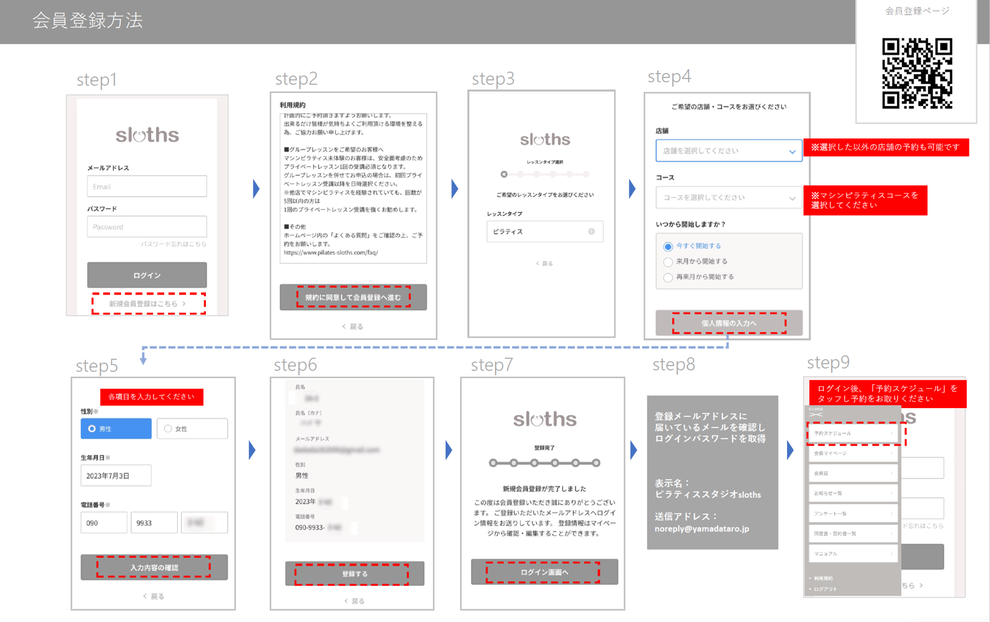Click the CLOSE menu icon in step9
This screenshot has width=990, height=622.
tap(816, 412)
